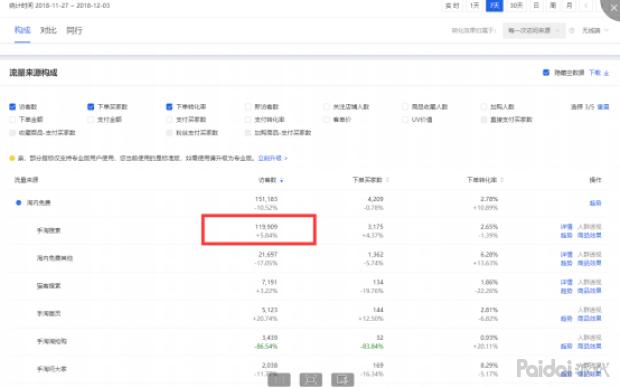
Task: Select the 月 granularity button
Action: click(569, 6)
